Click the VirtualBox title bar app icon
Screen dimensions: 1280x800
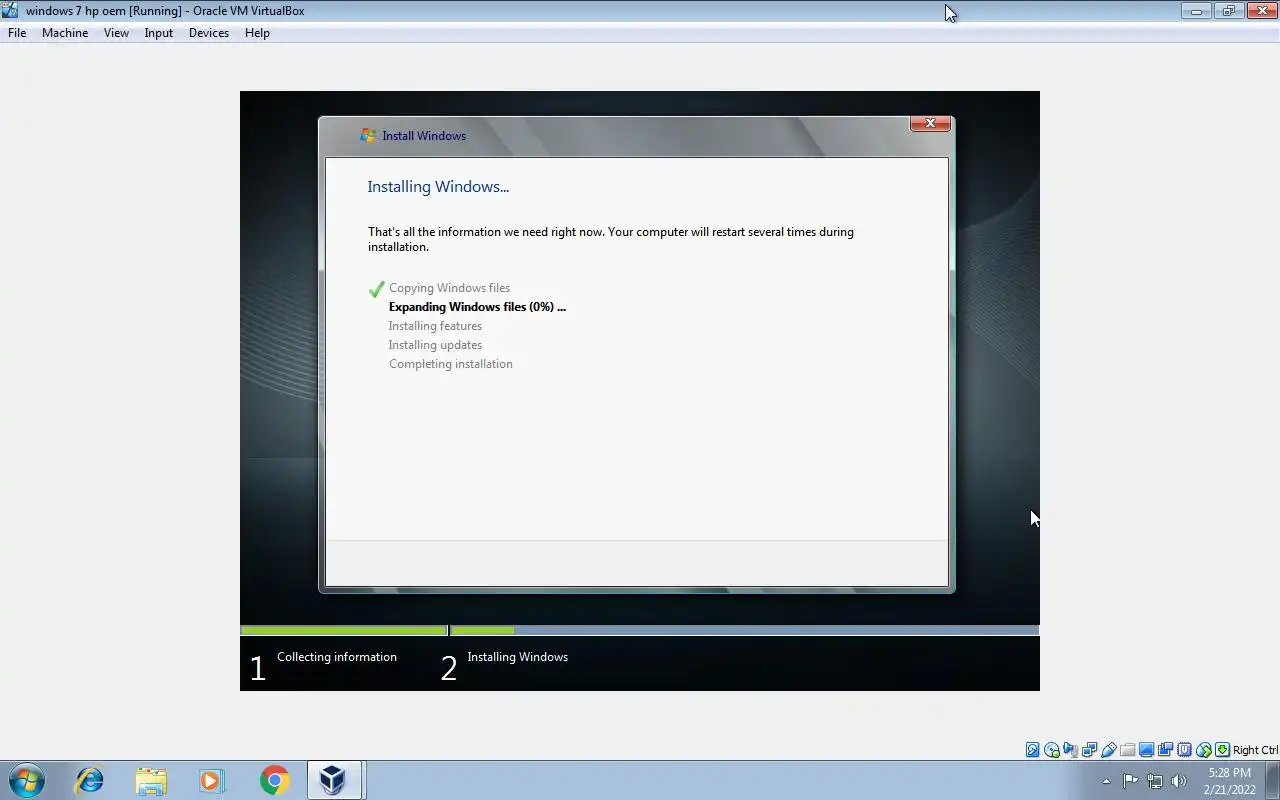tap(10, 10)
